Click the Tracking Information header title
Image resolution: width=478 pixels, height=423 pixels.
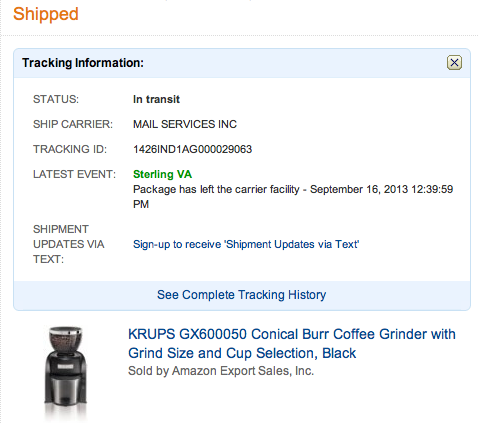coord(83,63)
